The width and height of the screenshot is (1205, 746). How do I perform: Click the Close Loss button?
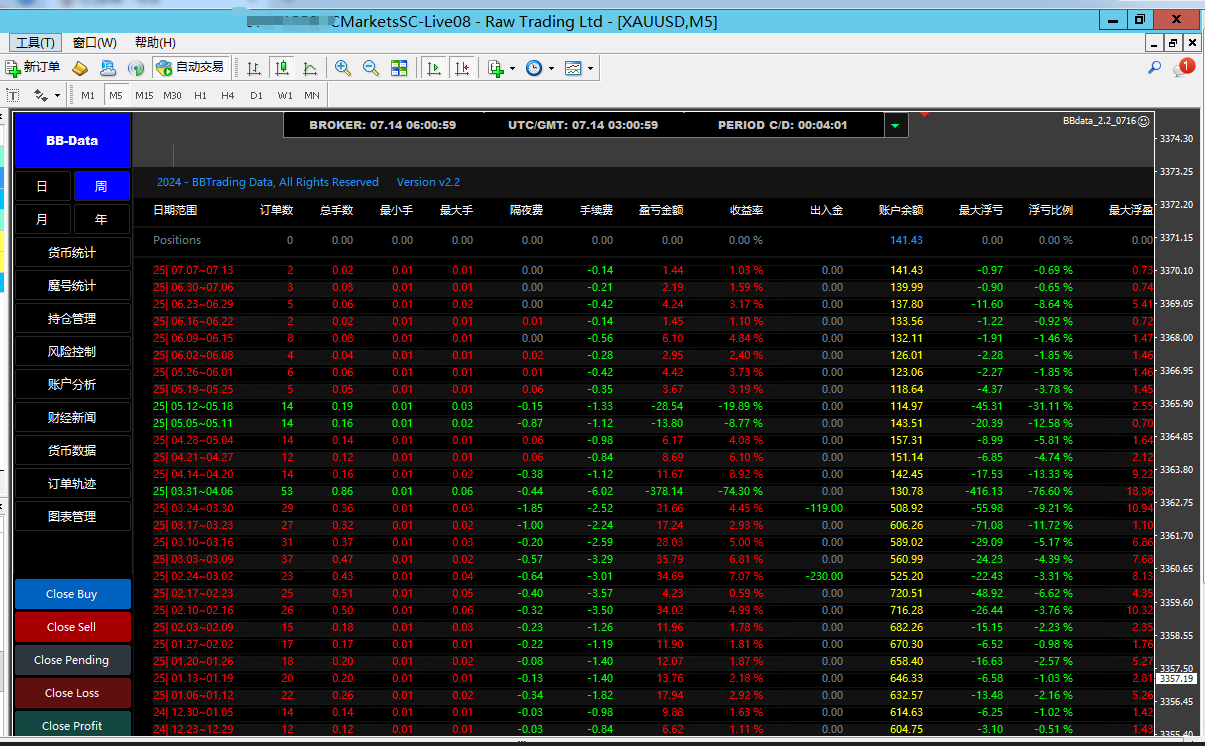tap(72, 693)
